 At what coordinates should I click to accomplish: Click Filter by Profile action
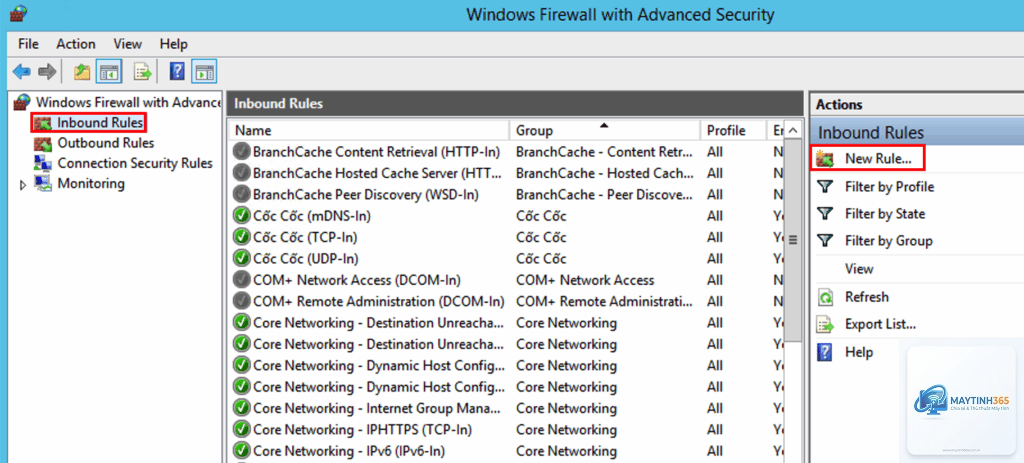point(889,187)
